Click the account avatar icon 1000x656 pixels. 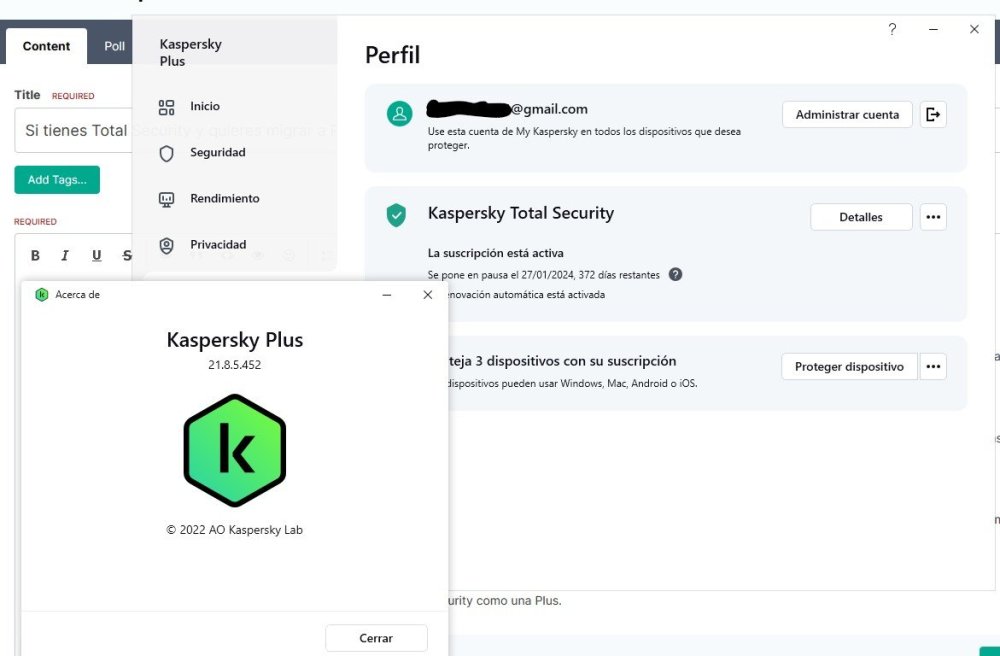tap(399, 114)
